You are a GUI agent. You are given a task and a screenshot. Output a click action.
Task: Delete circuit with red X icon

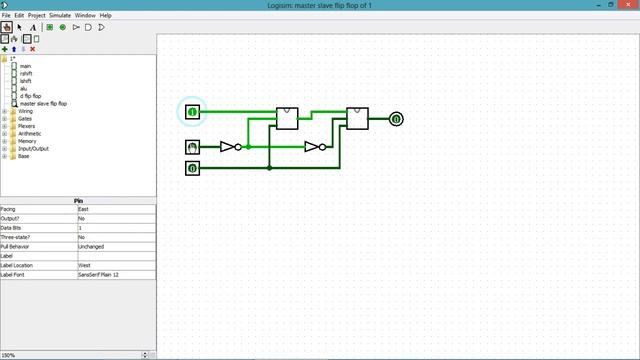coord(33,49)
